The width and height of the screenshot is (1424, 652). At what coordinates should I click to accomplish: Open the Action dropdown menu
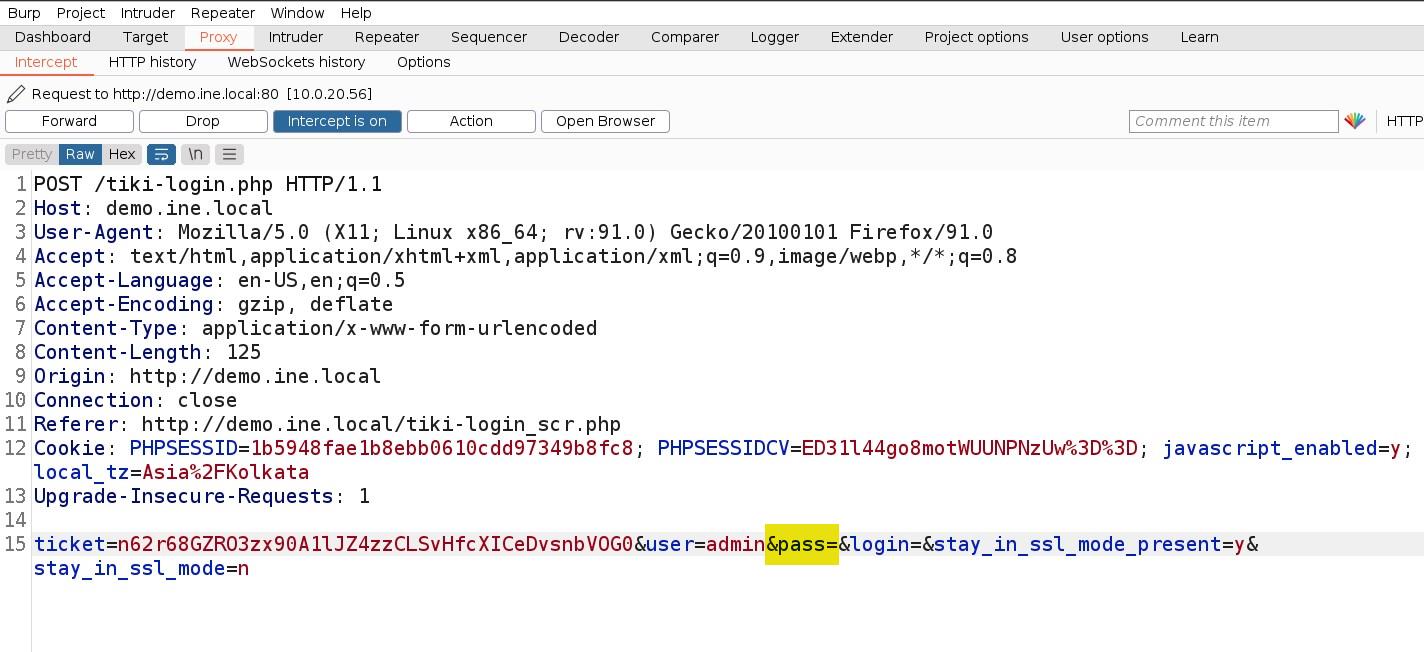[x=471, y=121]
